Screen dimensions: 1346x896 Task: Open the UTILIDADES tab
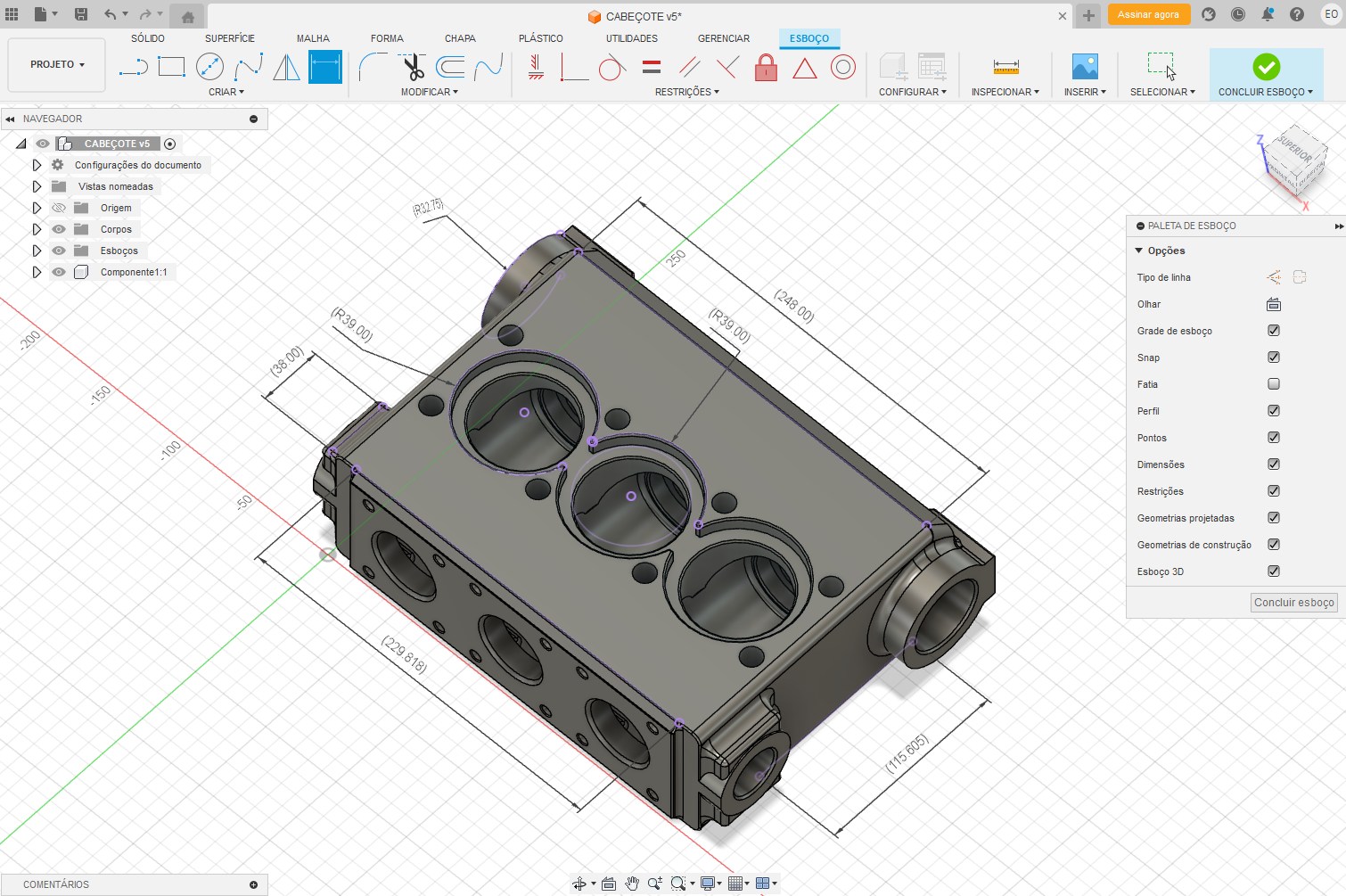pos(631,38)
